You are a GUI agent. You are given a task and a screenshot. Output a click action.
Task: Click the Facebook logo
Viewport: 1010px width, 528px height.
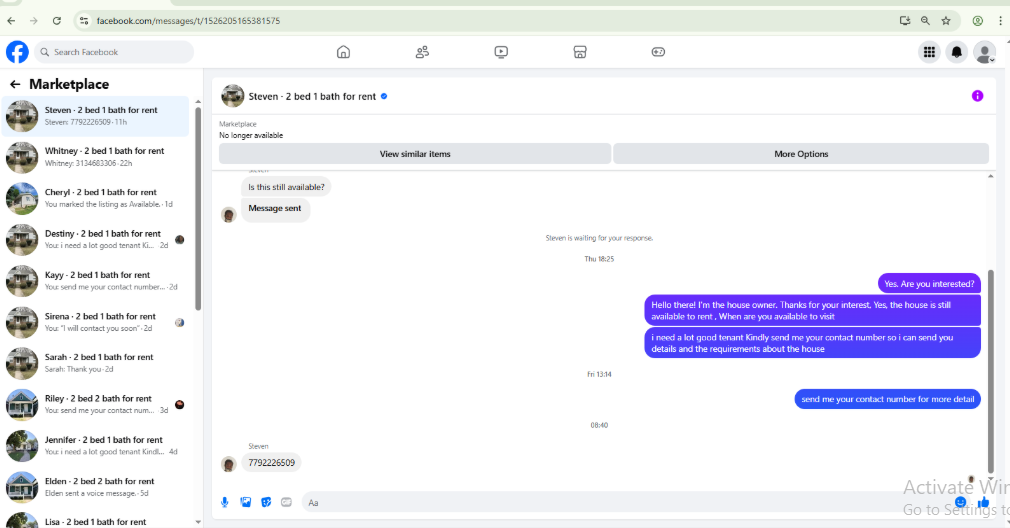coord(17,52)
